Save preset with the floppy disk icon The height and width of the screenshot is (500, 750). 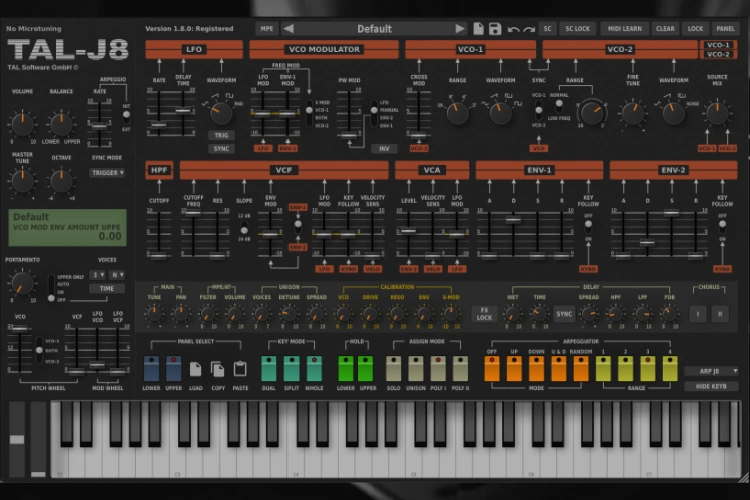(495, 29)
